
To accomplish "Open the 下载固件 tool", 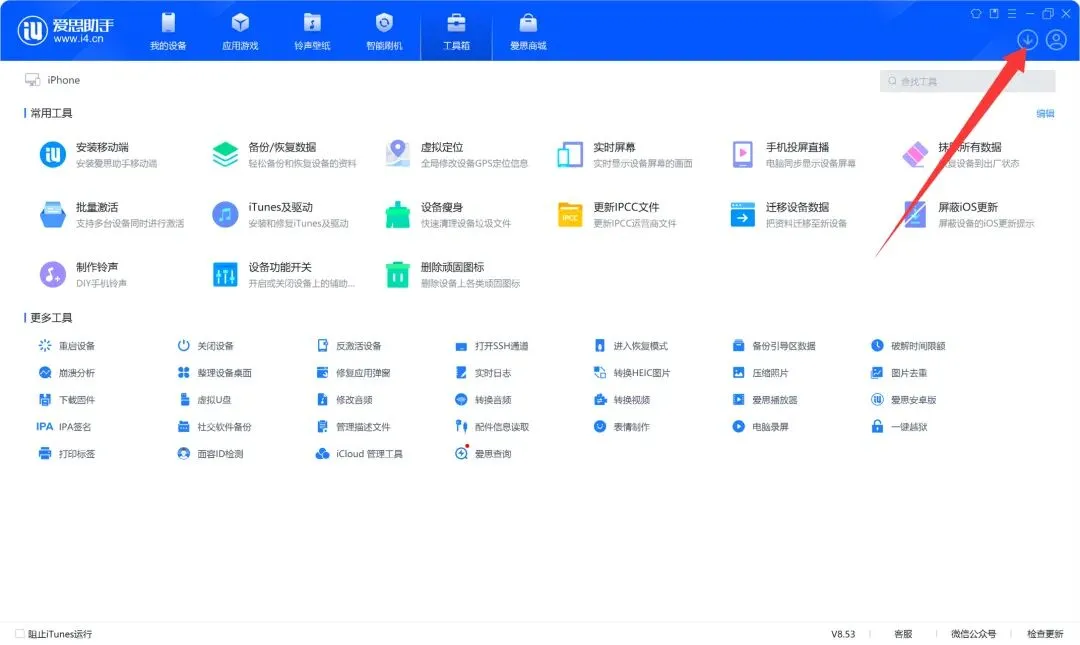I will [x=67, y=400].
